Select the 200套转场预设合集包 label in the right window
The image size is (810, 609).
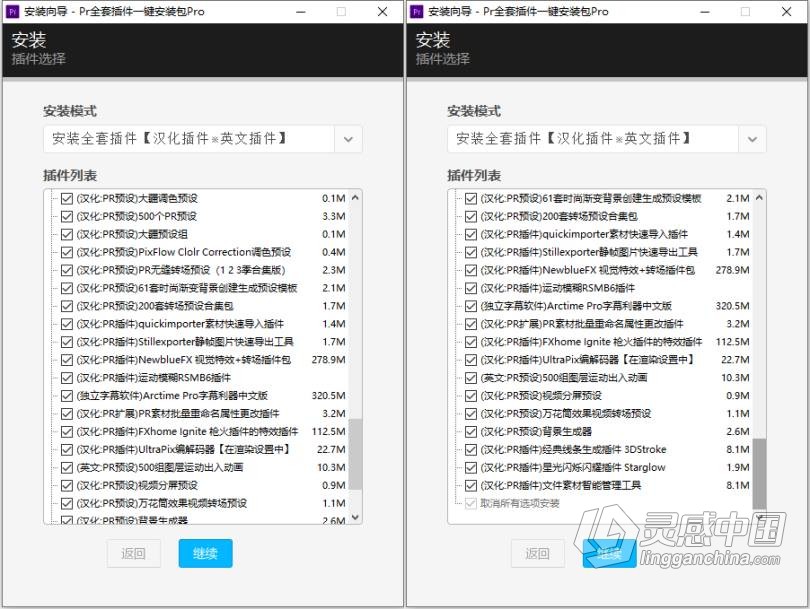coord(559,216)
